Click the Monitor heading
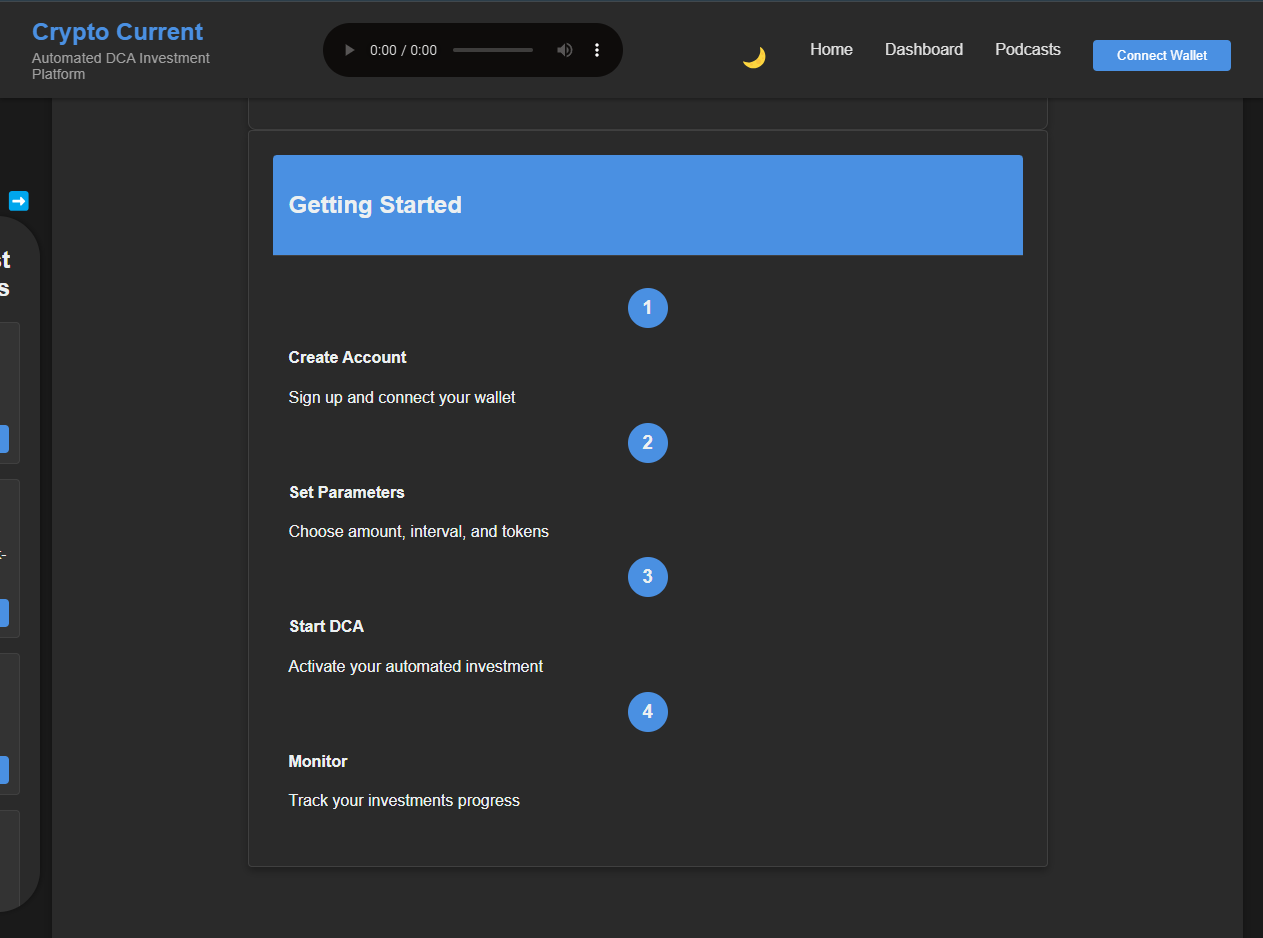 pos(318,762)
